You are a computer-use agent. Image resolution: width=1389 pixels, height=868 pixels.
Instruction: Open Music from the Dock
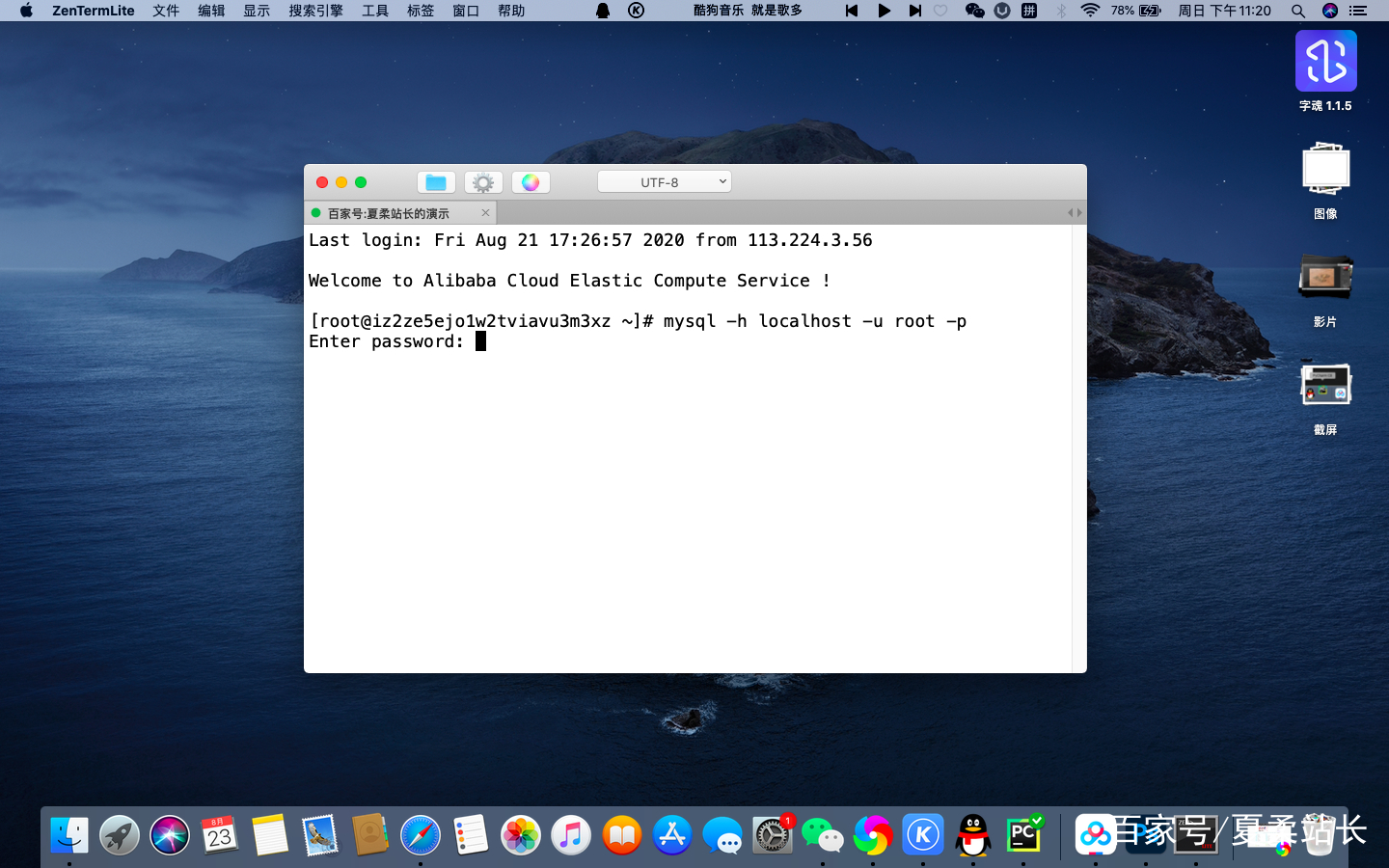coord(571,835)
